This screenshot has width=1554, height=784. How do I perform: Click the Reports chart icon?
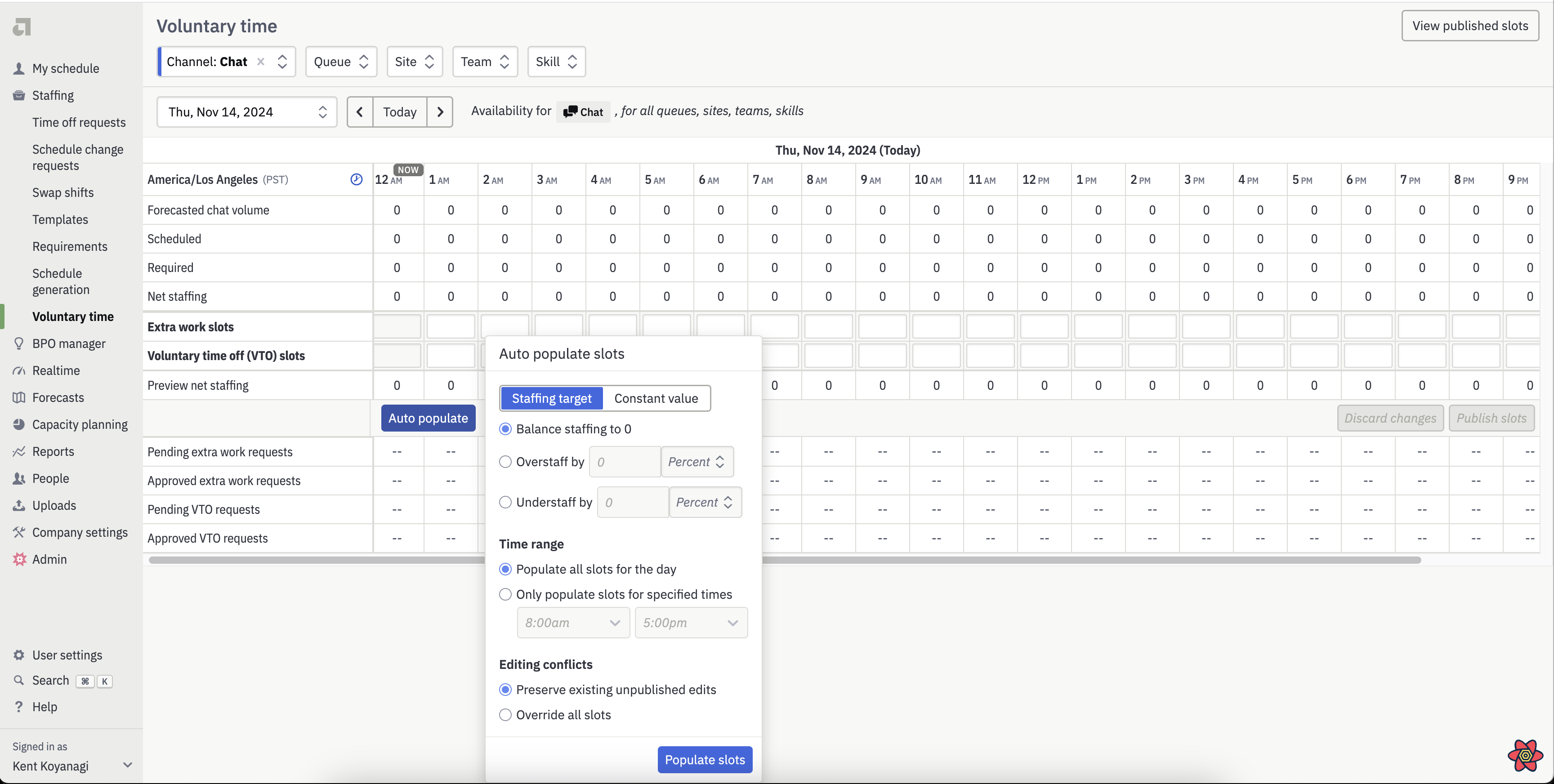tap(19, 451)
